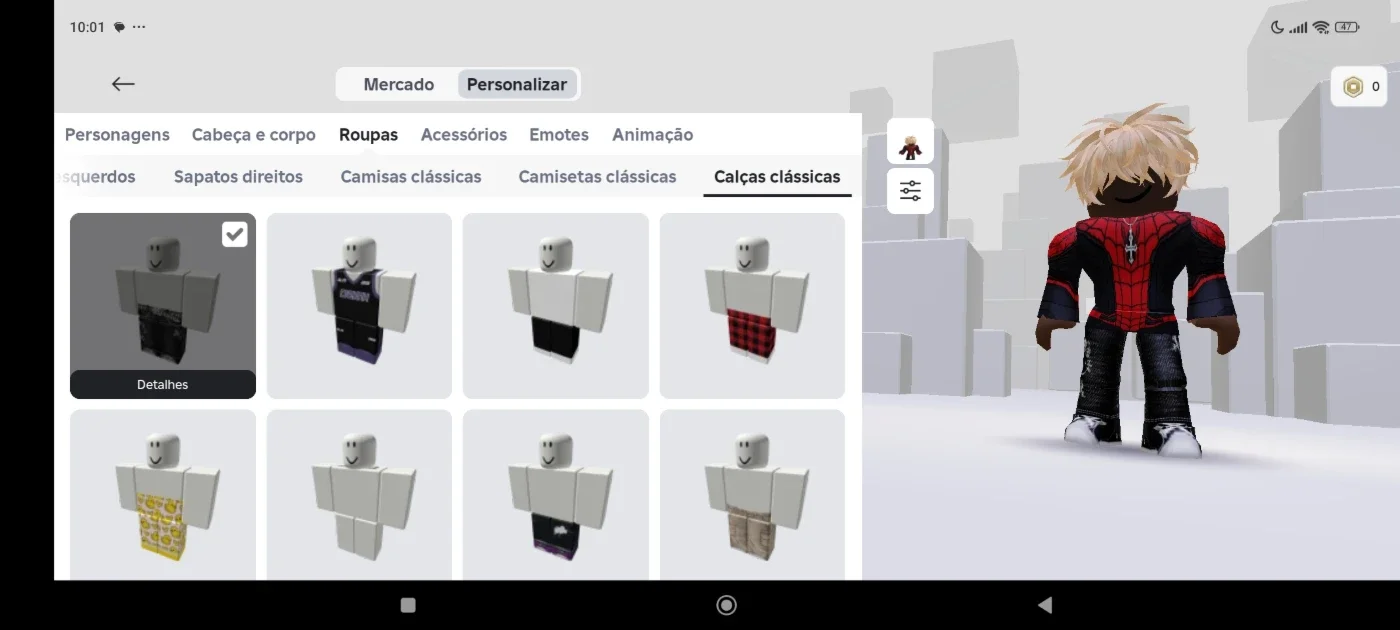Select the red plaid pants item
Screen dimensions: 1400x630
[x=752, y=305]
